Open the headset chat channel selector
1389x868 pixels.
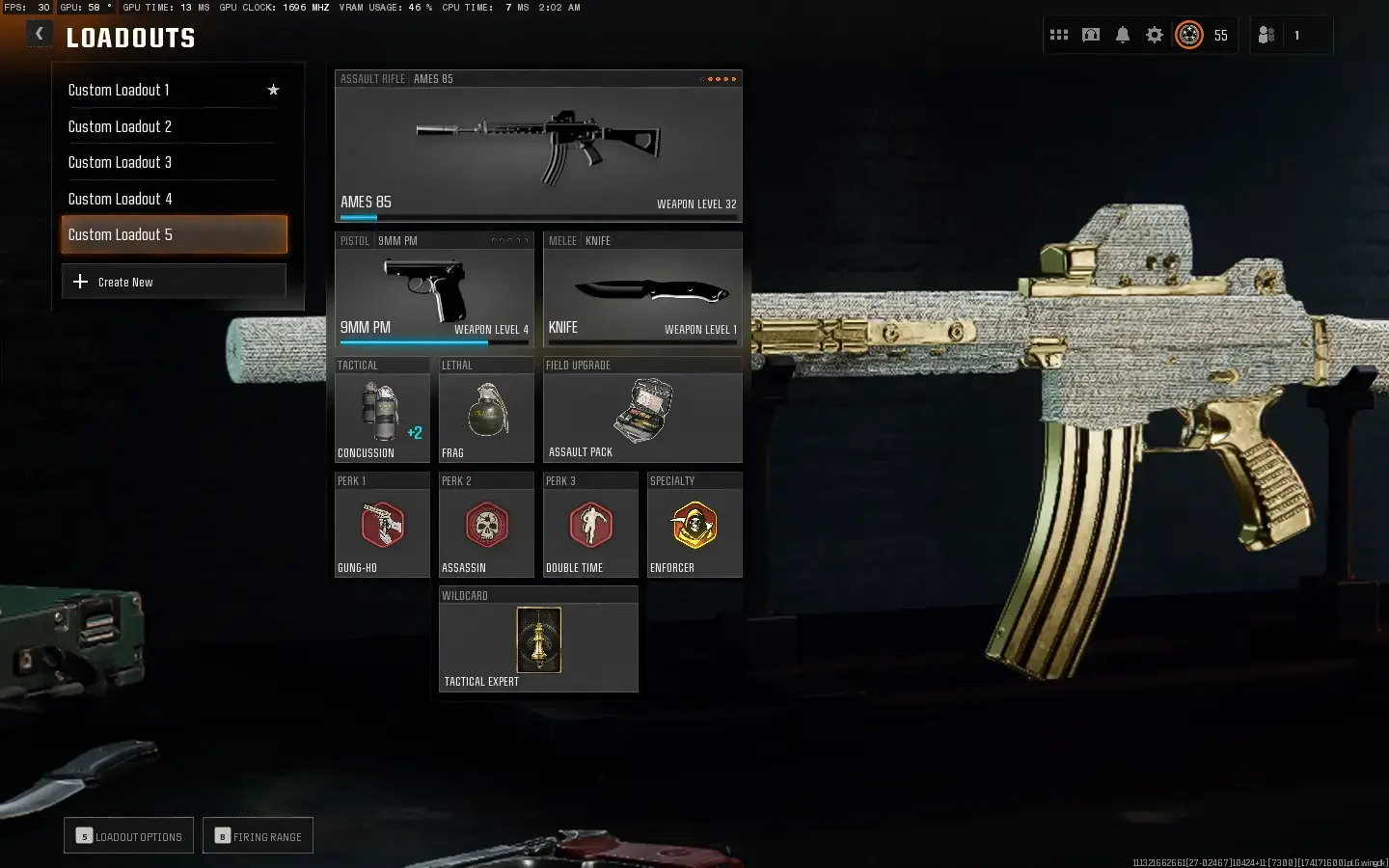point(1091,35)
